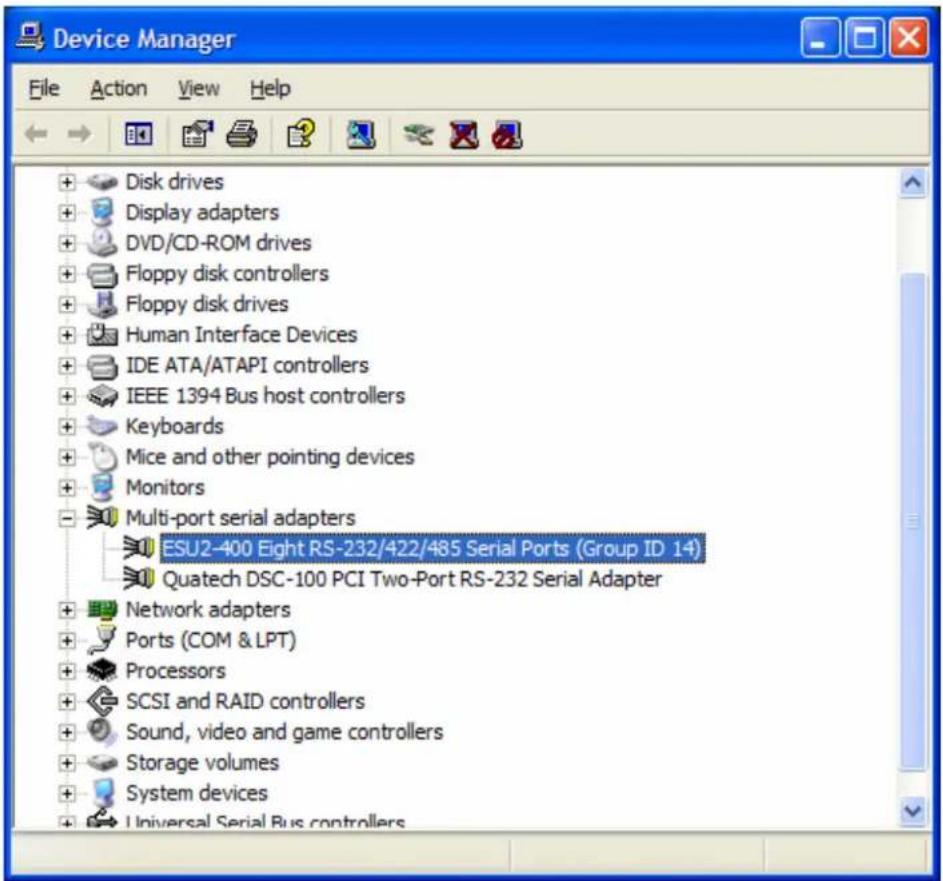Select the DVD/CD-ROM drives label
Screen dimensions: 943x881
click(218, 243)
